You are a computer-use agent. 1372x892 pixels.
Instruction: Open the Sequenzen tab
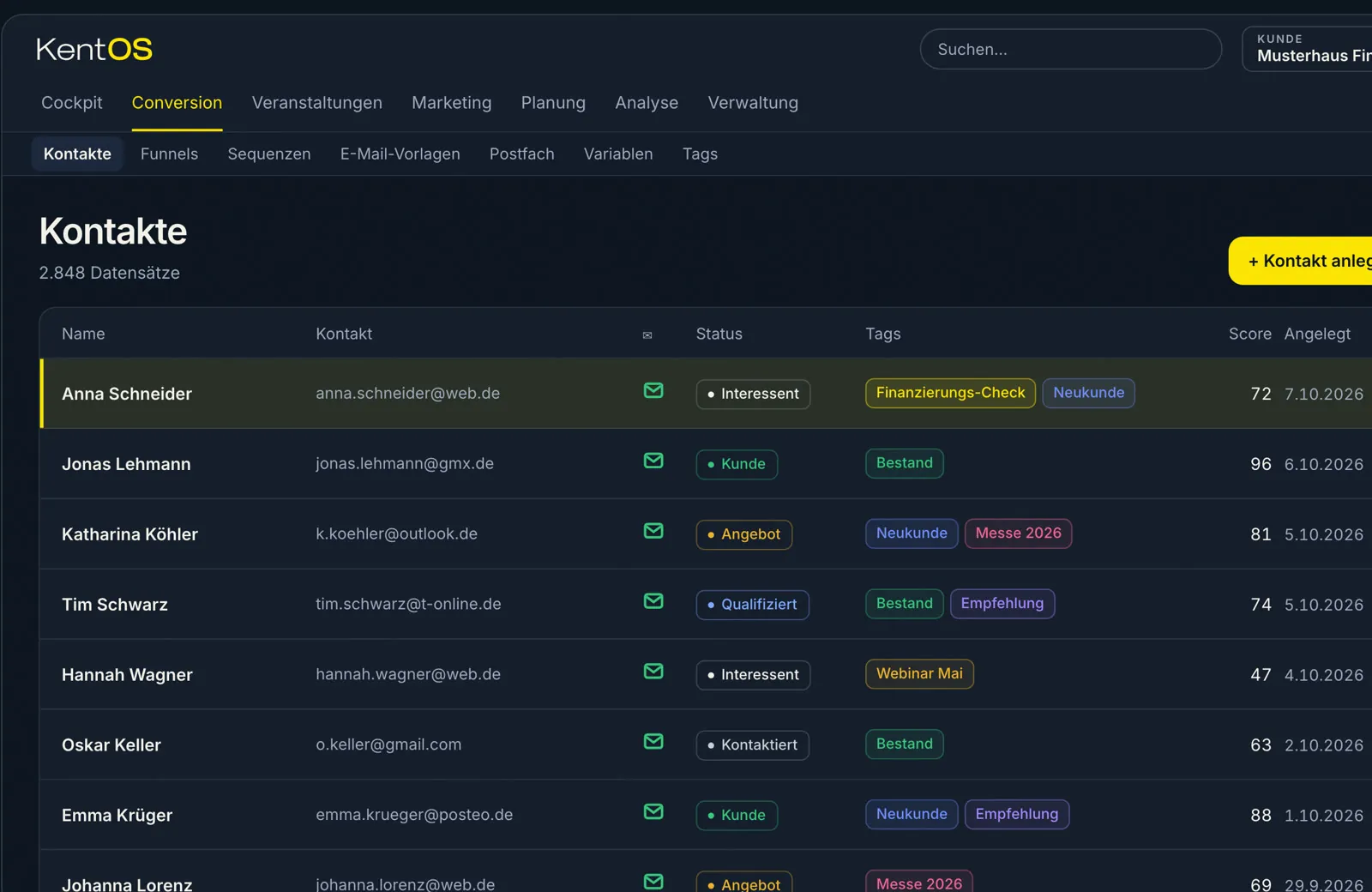[x=269, y=154]
